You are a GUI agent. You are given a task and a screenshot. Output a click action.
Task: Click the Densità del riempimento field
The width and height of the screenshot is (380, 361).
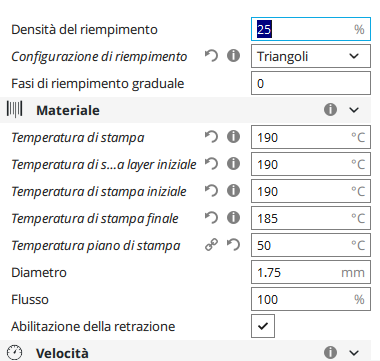coord(311,29)
